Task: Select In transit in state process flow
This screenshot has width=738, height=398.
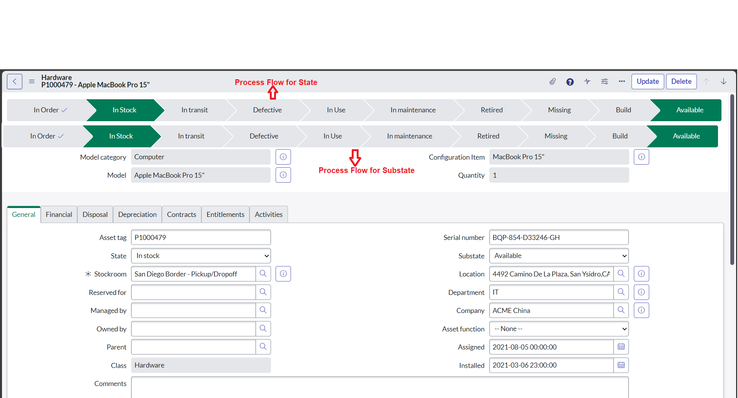Action: [194, 110]
